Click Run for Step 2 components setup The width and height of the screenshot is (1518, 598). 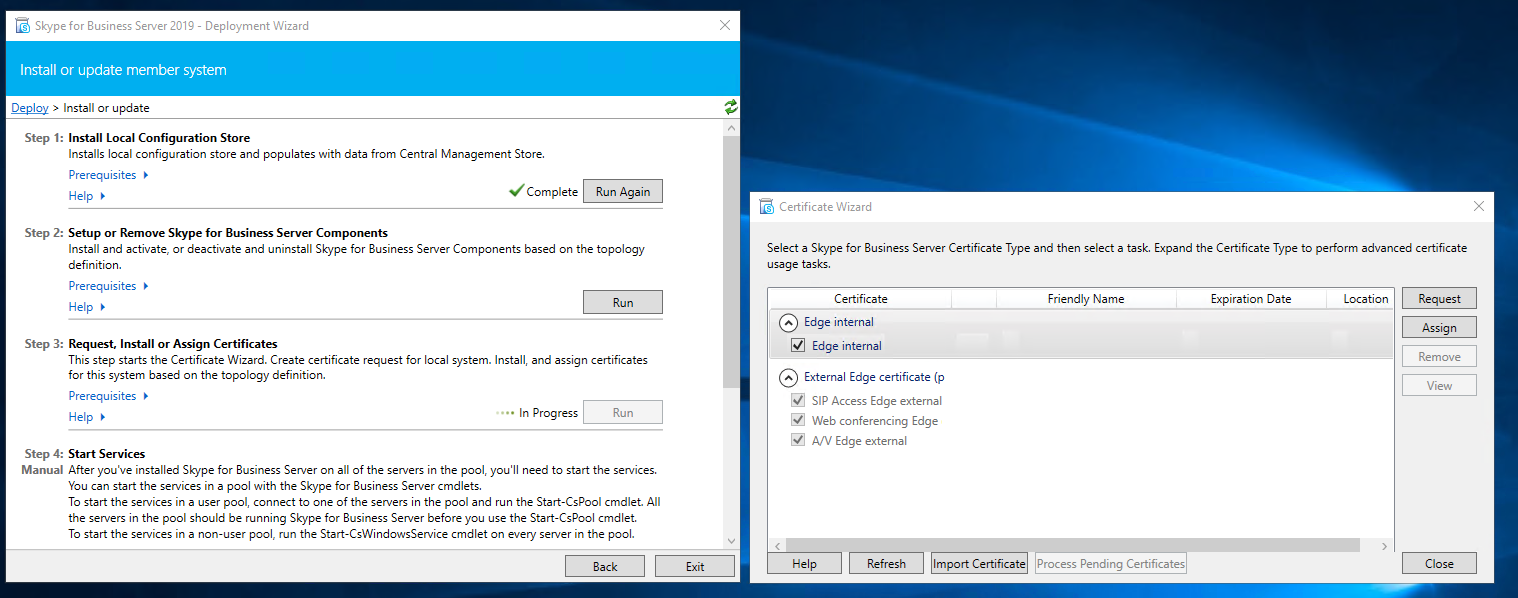[x=622, y=302]
